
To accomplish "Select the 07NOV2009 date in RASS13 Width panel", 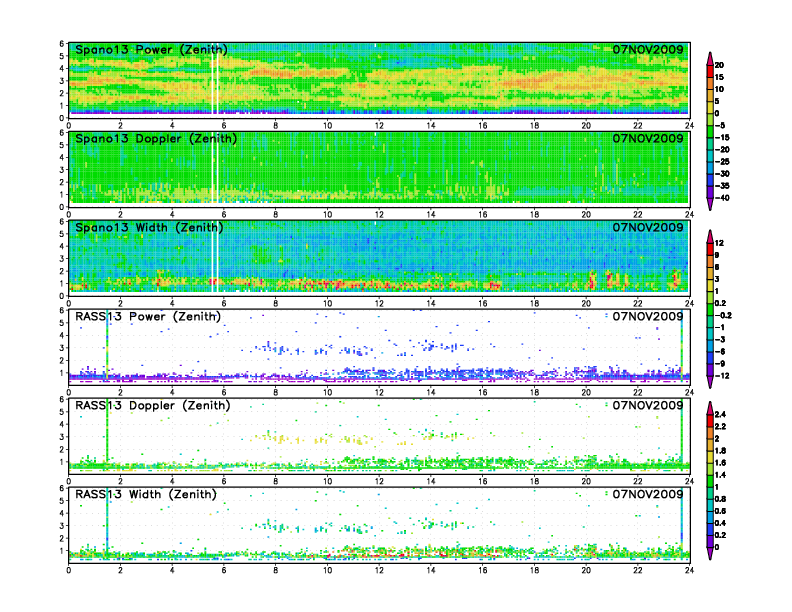I will 648,494.
